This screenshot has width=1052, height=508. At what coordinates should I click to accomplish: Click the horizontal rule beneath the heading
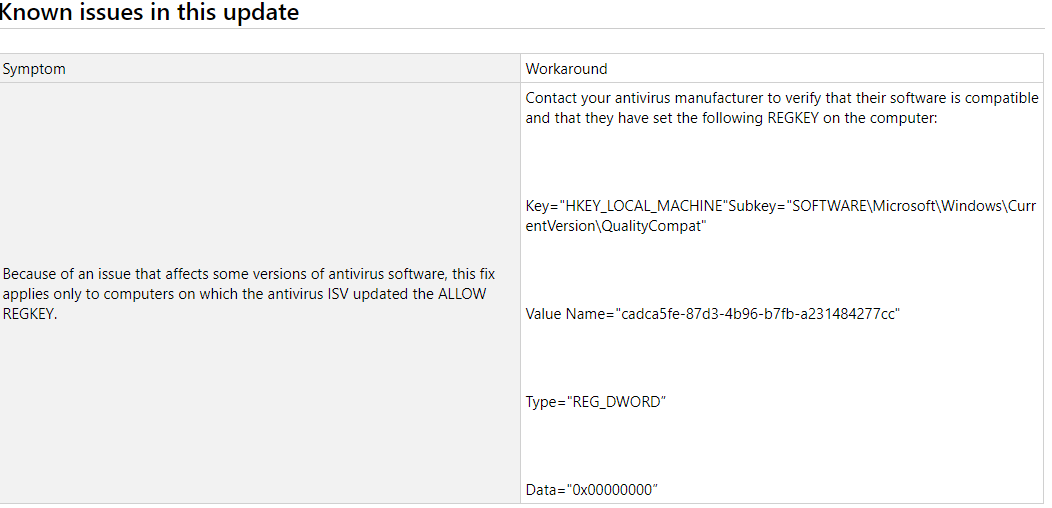[x=522, y=29]
